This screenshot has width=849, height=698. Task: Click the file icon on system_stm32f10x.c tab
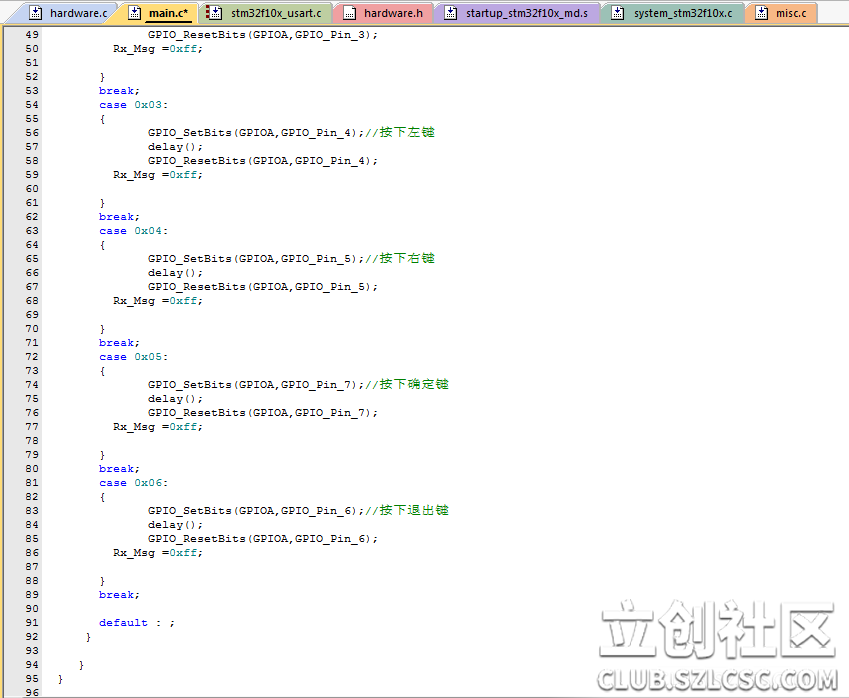coord(618,13)
